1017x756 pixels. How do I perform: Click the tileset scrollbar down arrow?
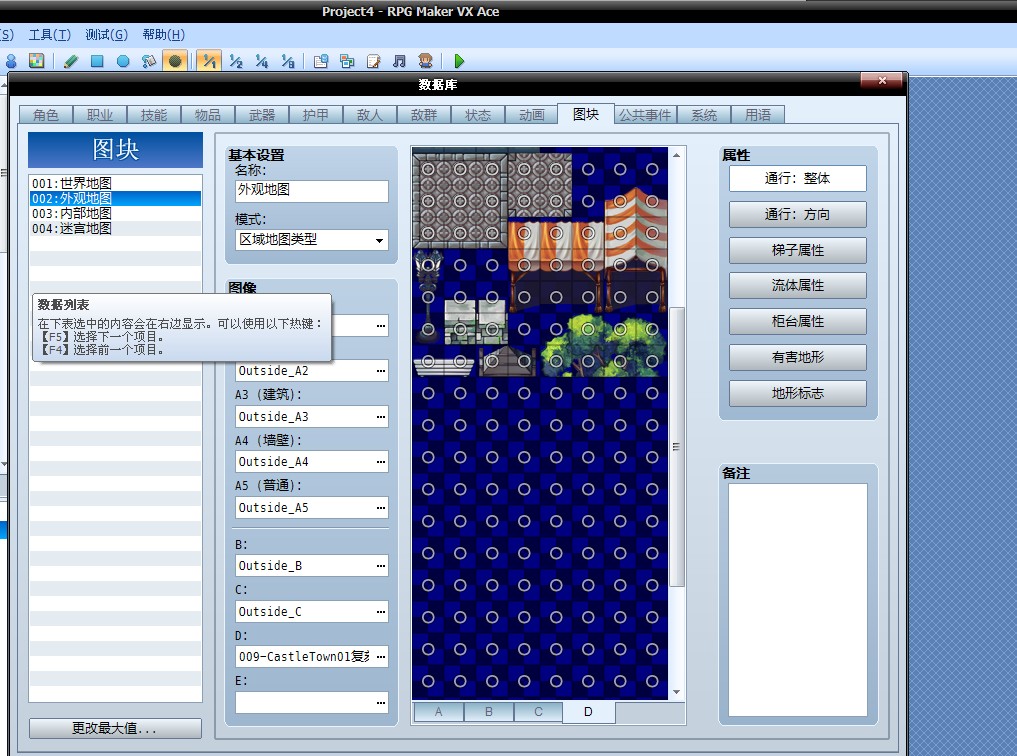click(x=676, y=692)
